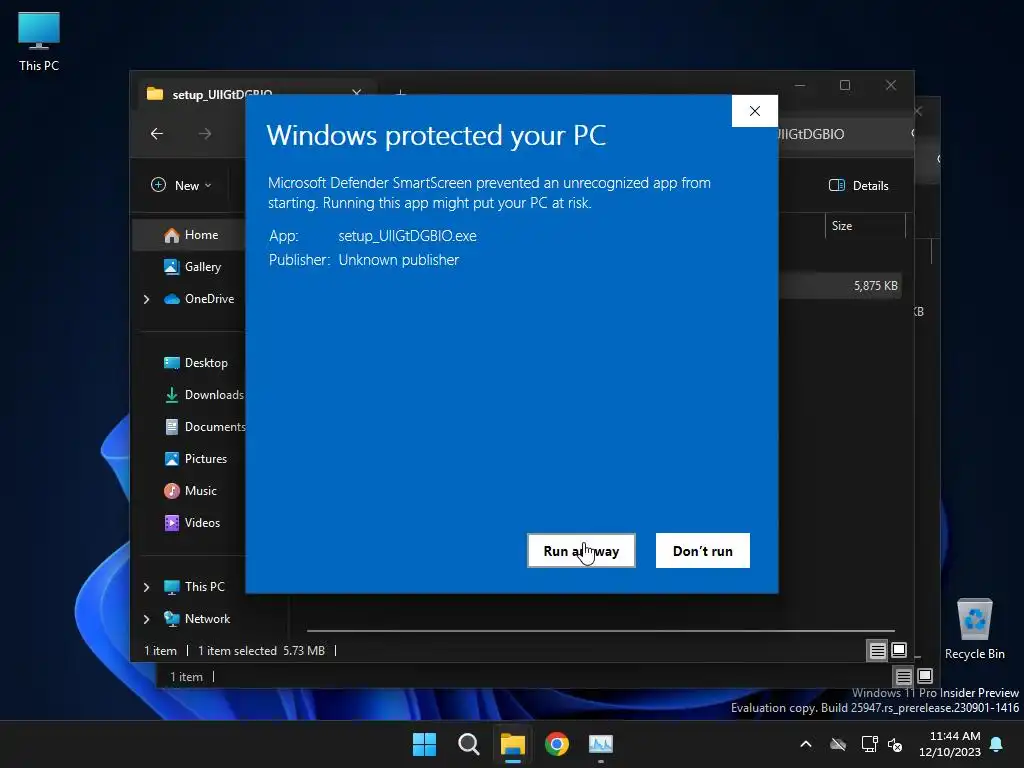Click the address bar path UIIGtDGBIO
The image size is (1024, 768).
(812, 134)
